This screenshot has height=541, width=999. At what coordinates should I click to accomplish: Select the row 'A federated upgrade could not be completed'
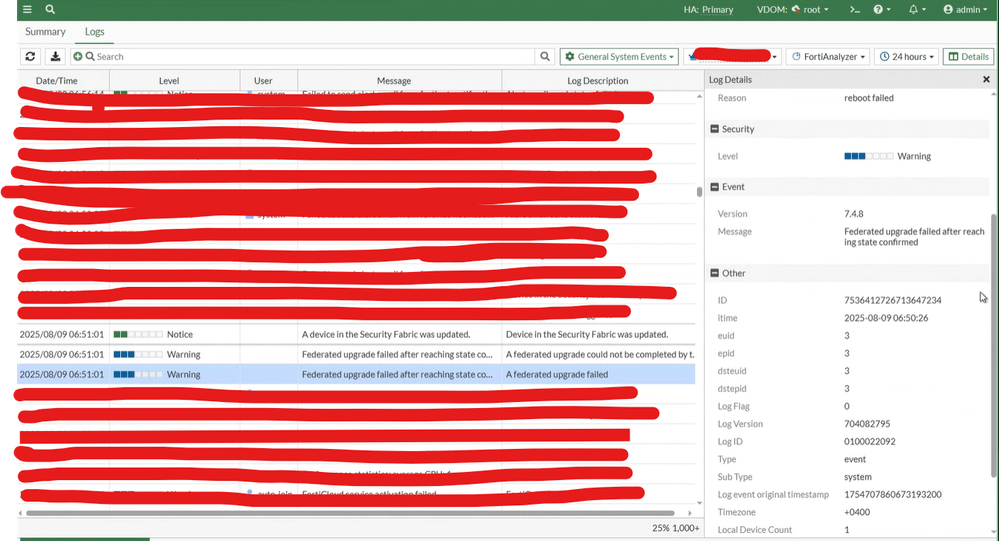356,354
